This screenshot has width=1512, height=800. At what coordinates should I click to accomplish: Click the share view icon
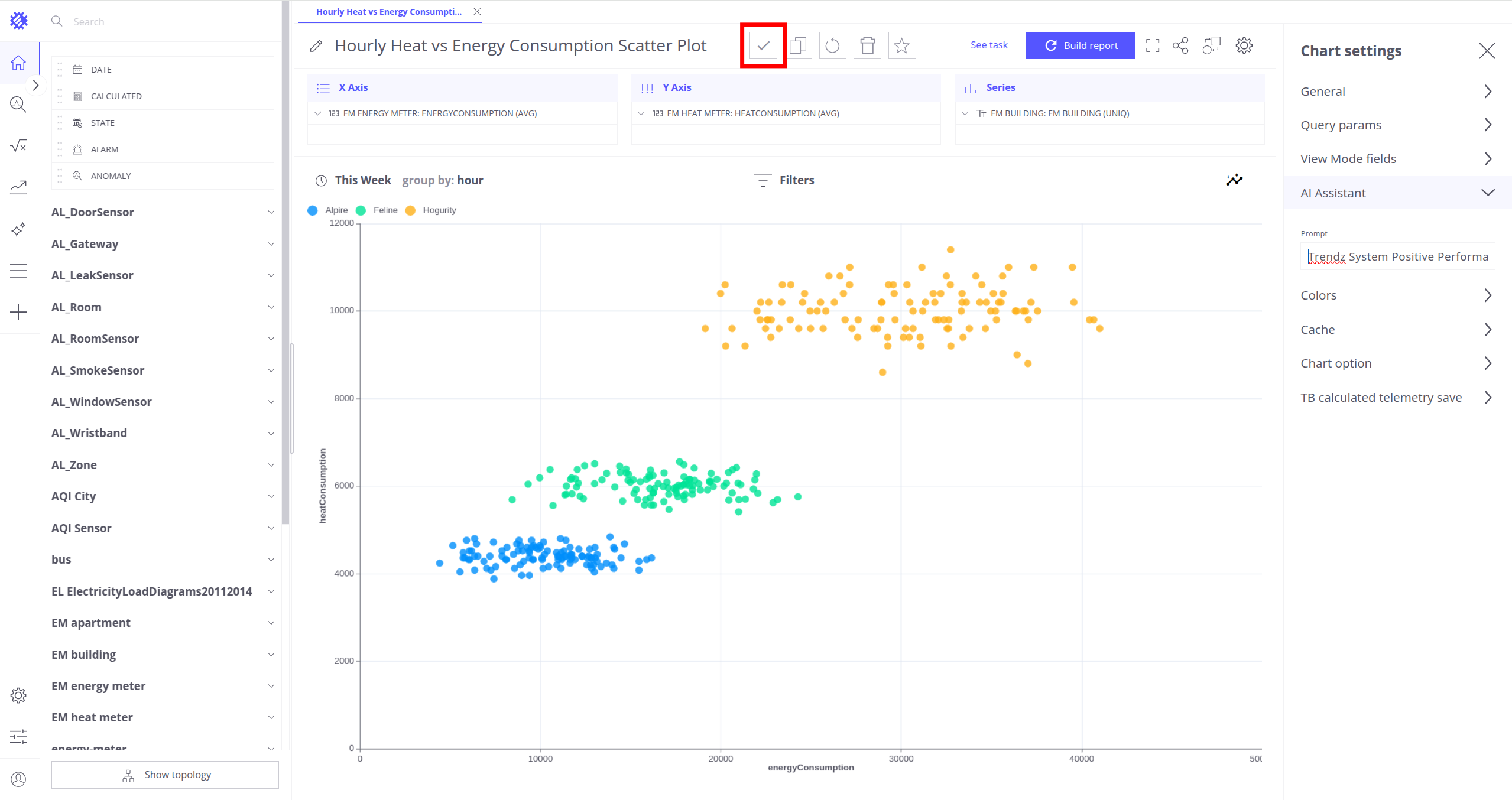click(x=1180, y=45)
